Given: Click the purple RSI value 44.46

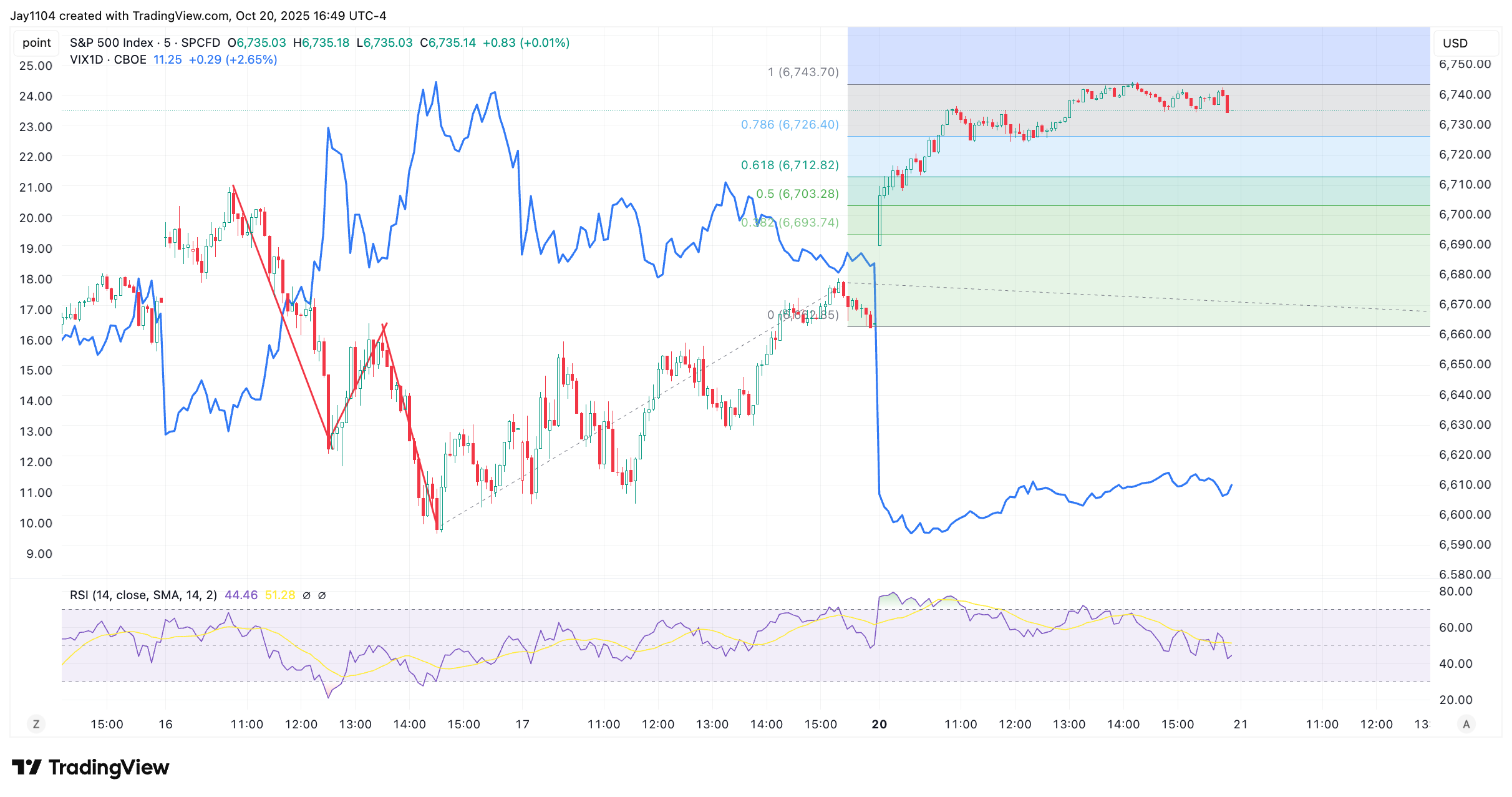Looking at the screenshot, I should 241,595.
